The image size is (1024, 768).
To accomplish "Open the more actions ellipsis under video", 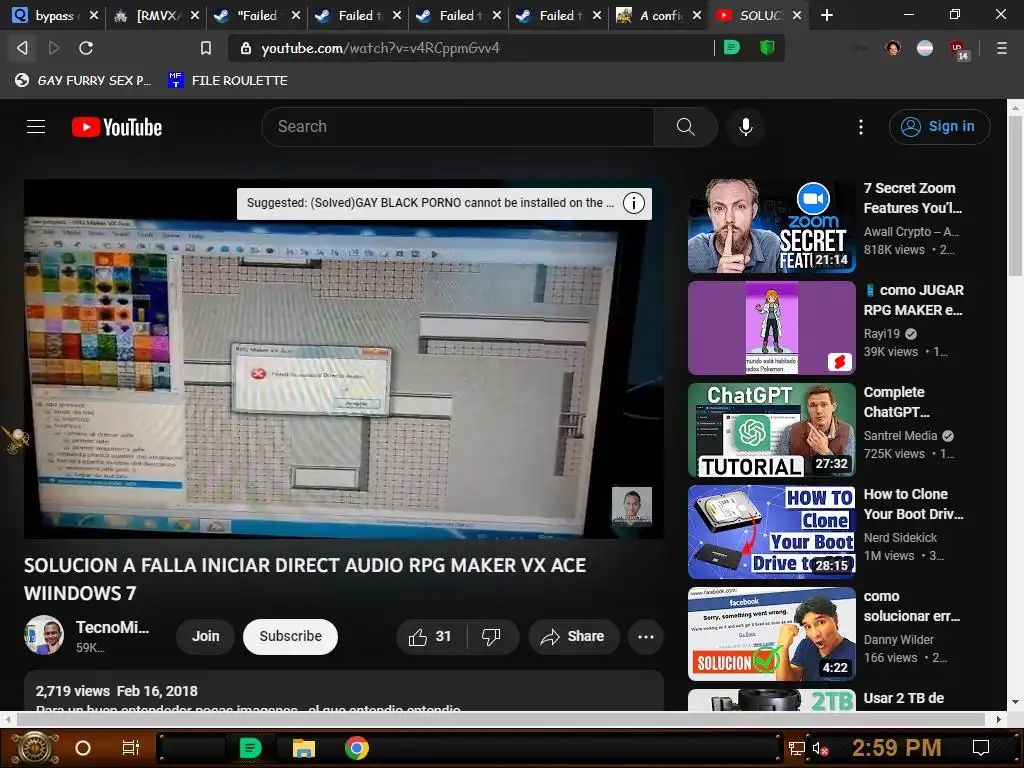I will click(x=645, y=636).
